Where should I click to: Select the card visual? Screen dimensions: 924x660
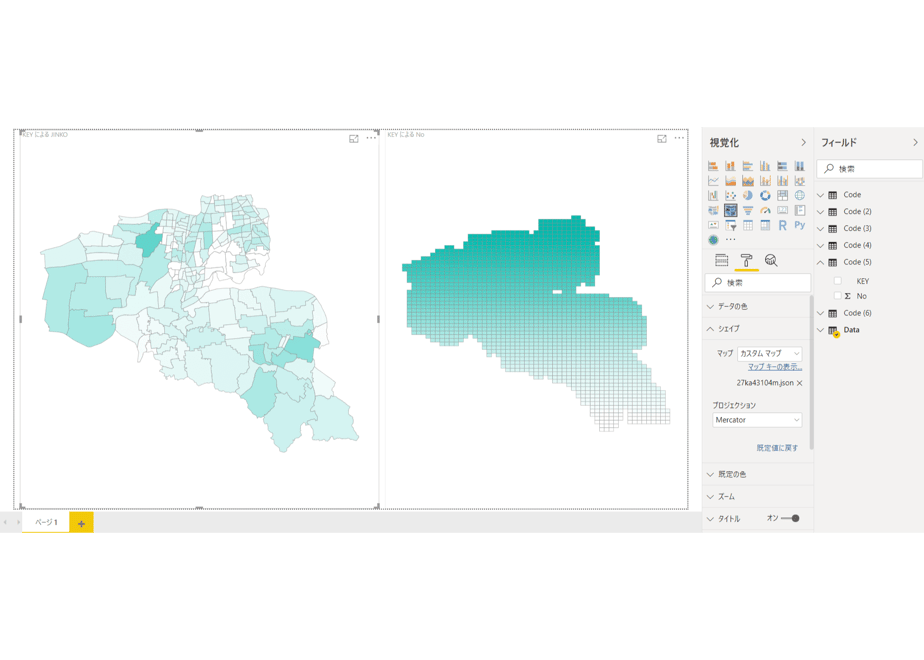783,210
